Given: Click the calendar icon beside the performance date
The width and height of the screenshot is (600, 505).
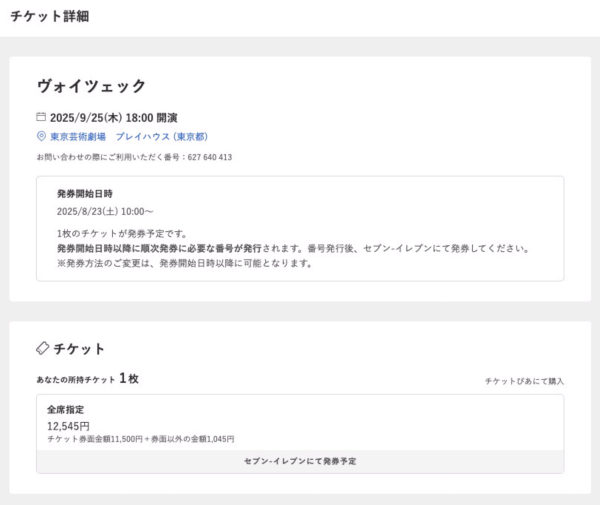Looking at the screenshot, I should click(41, 117).
